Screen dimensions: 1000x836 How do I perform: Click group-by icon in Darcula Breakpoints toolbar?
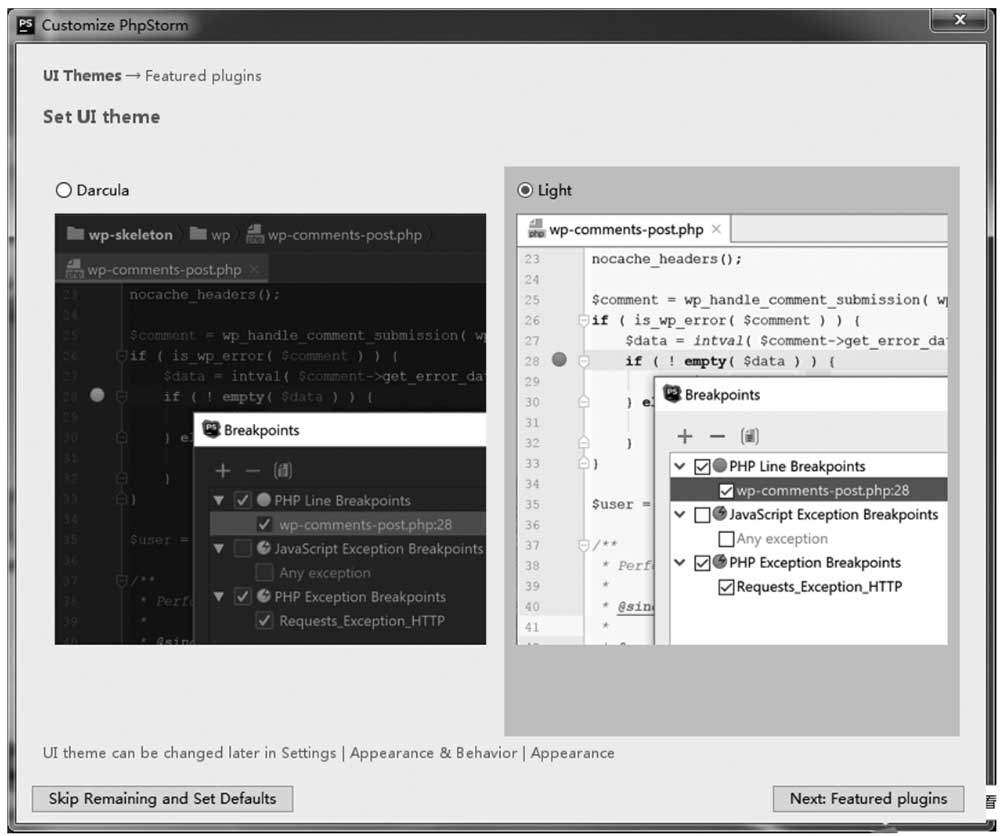pos(283,471)
